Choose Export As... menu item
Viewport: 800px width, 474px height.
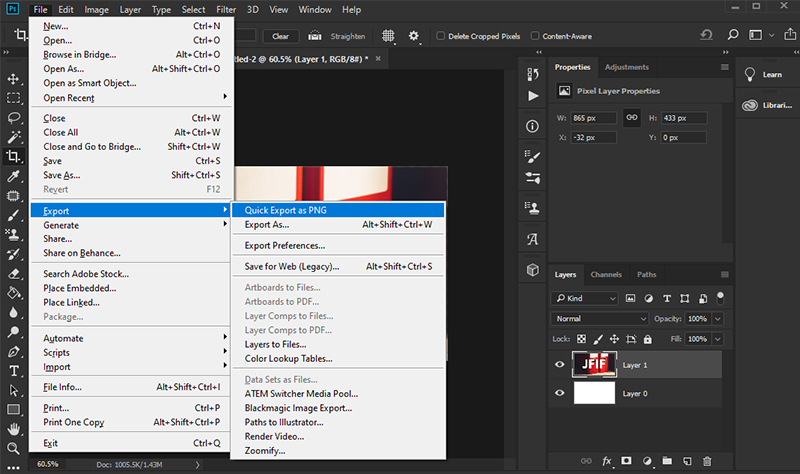(x=338, y=224)
